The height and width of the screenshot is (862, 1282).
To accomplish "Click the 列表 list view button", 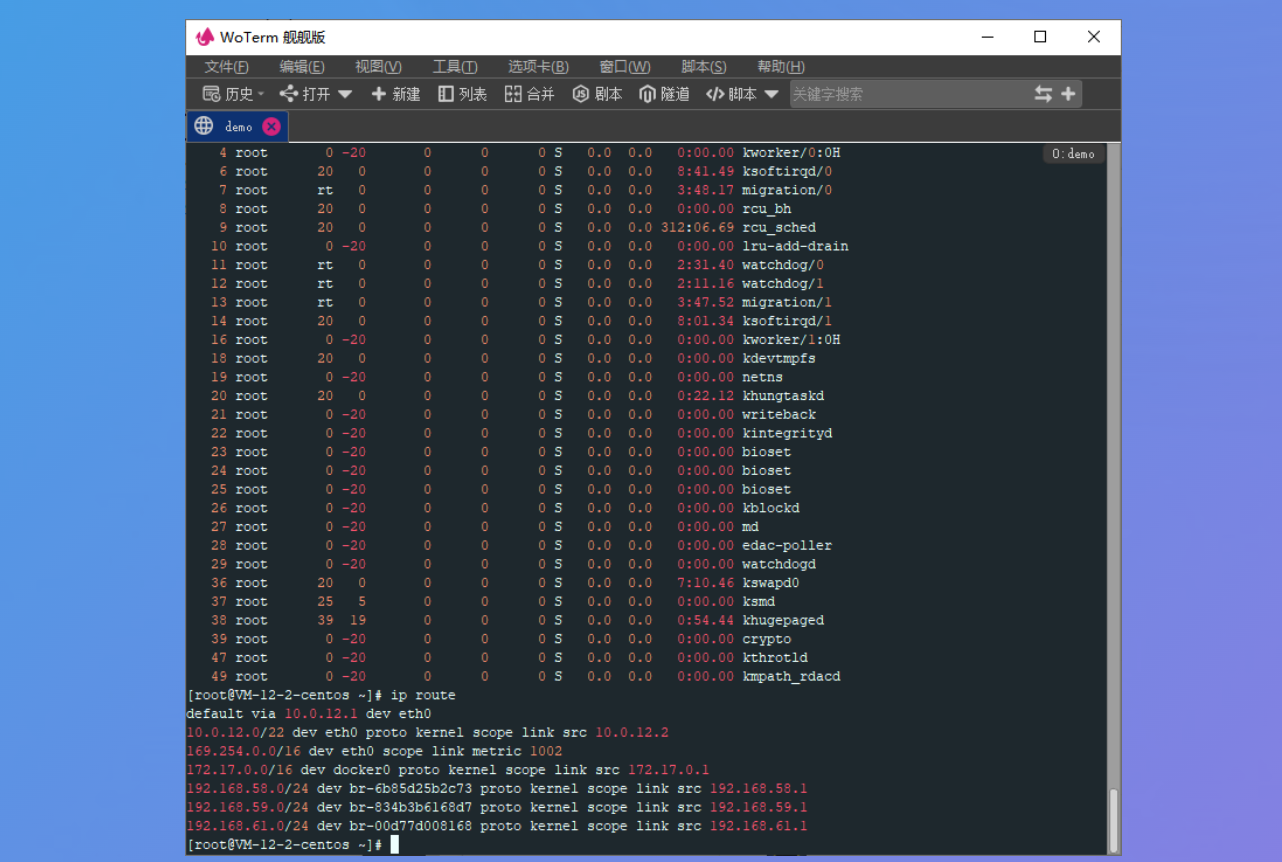I will (462, 94).
